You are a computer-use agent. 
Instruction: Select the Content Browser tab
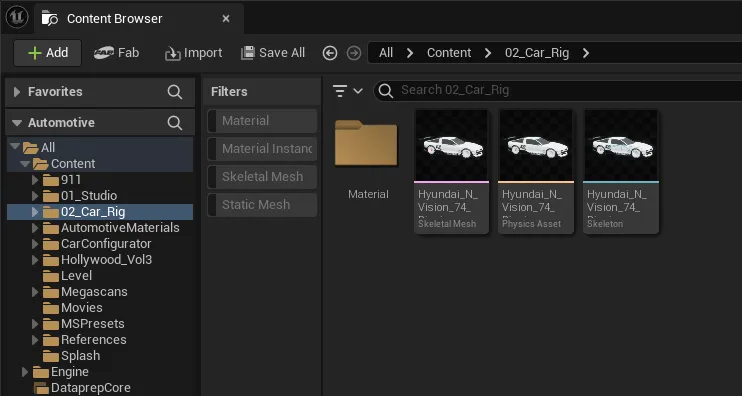tap(139, 18)
